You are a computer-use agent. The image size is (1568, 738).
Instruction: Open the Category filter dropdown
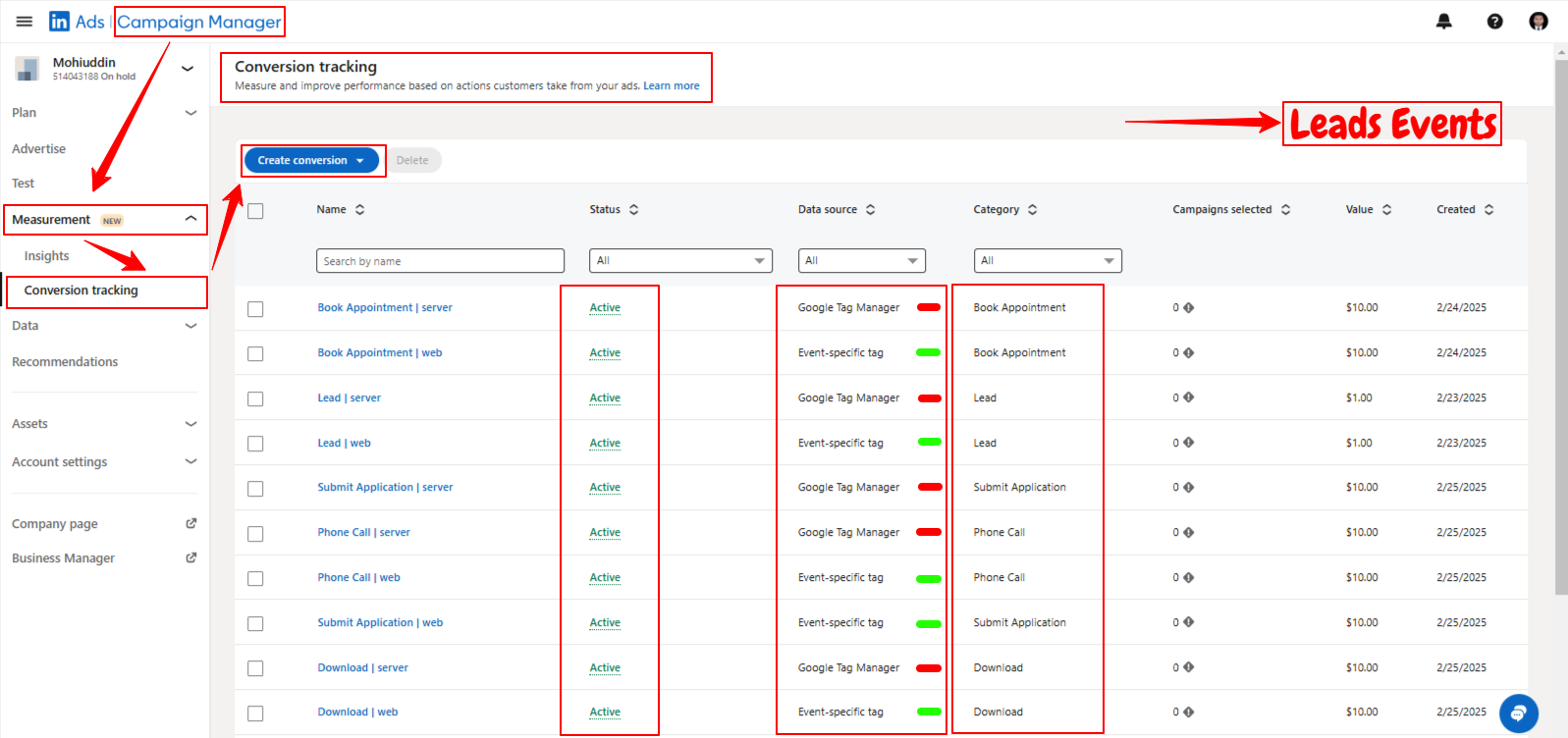[x=1047, y=261]
